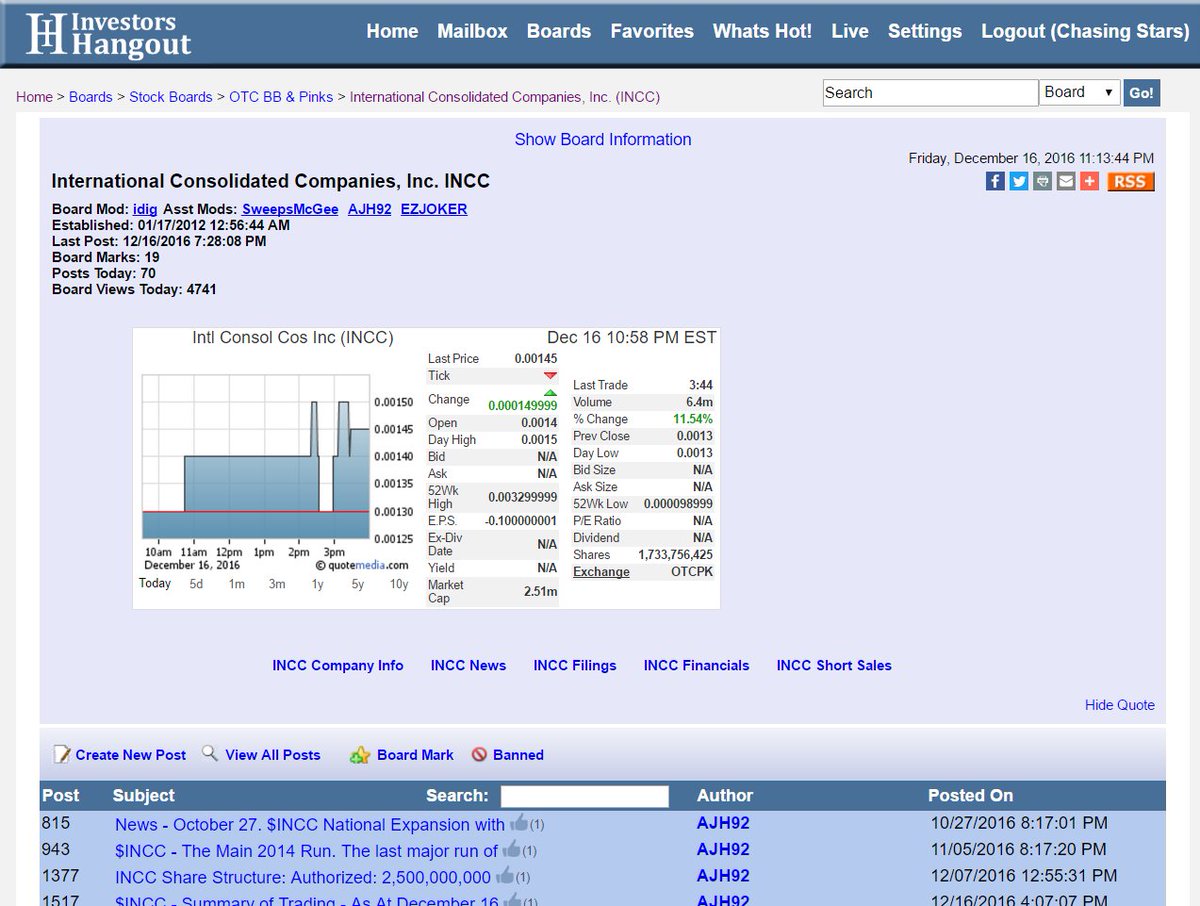Click the email share icon
Image resolution: width=1200 pixels, height=906 pixels.
[x=1066, y=181]
